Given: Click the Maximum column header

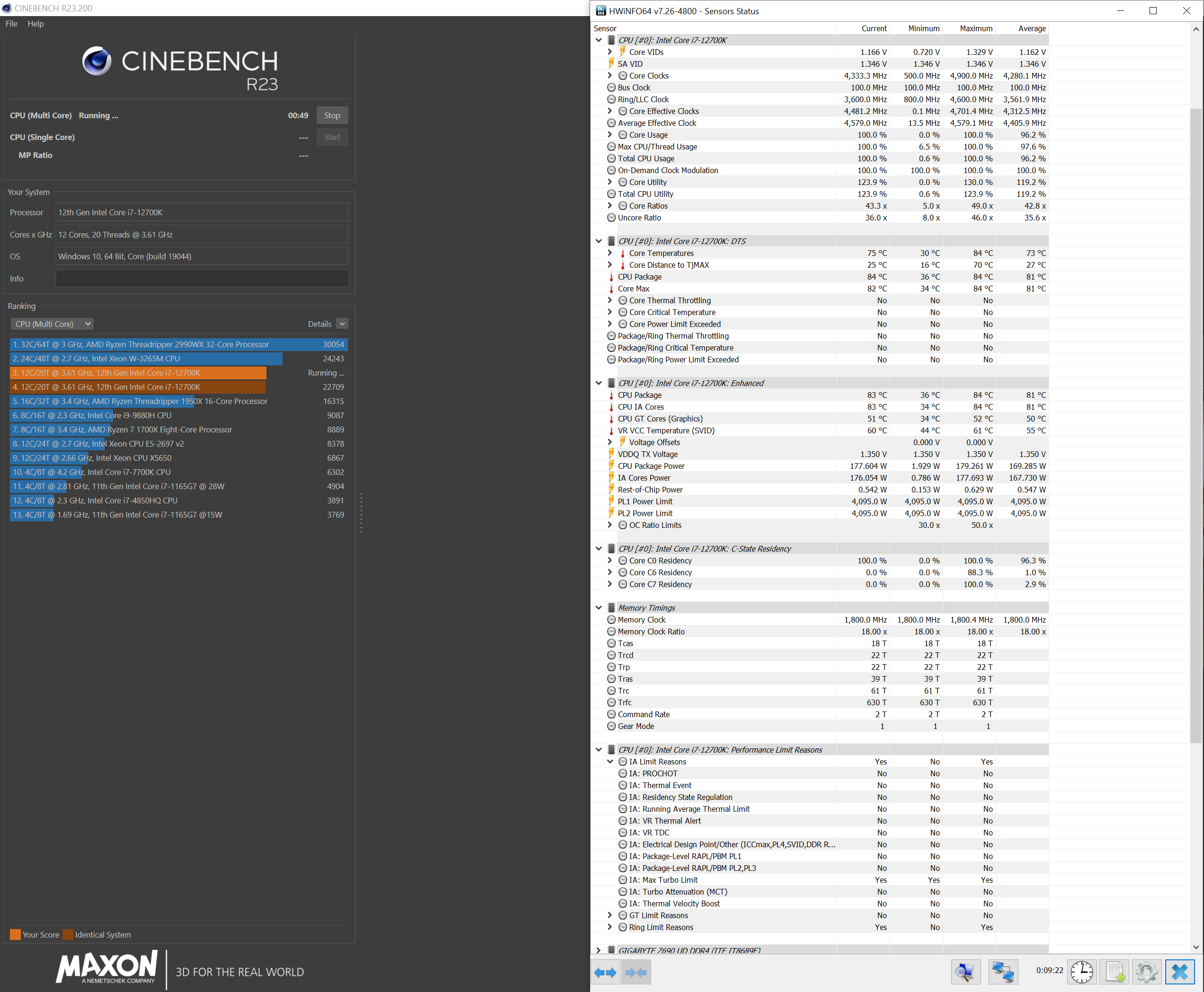Looking at the screenshot, I should 975,28.
